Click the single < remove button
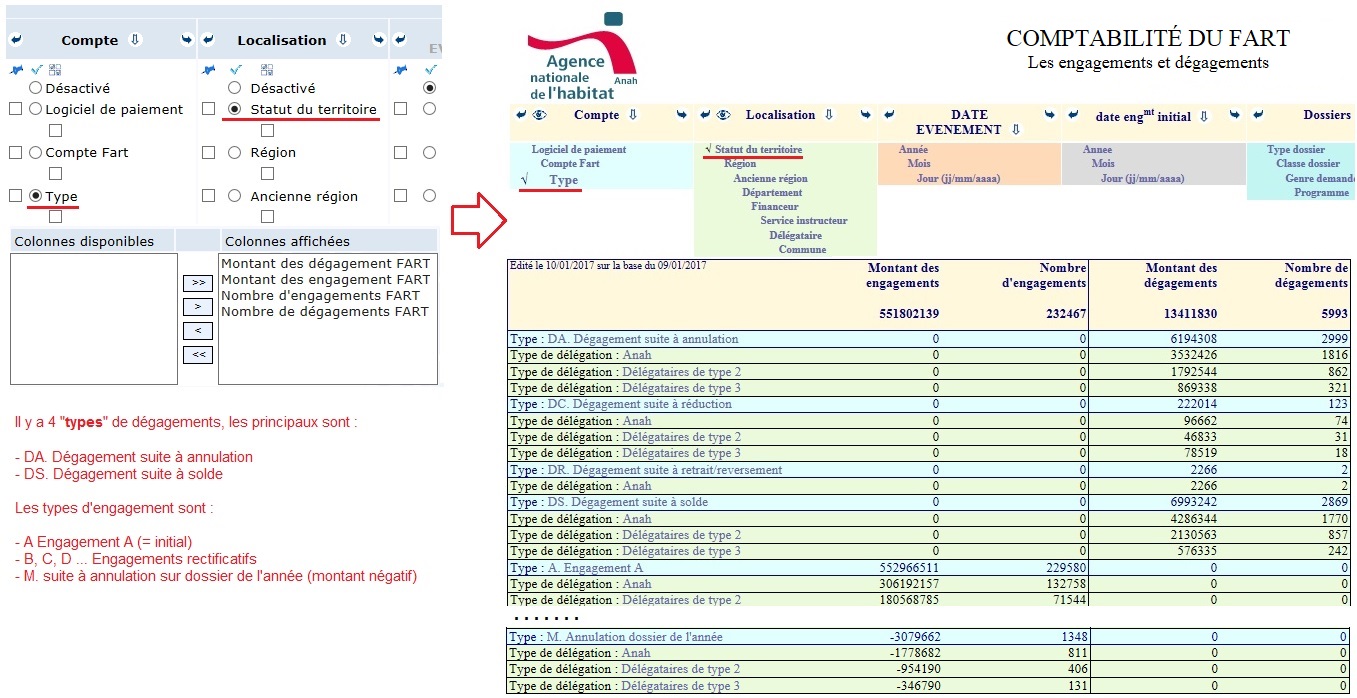 pos(198,331)
